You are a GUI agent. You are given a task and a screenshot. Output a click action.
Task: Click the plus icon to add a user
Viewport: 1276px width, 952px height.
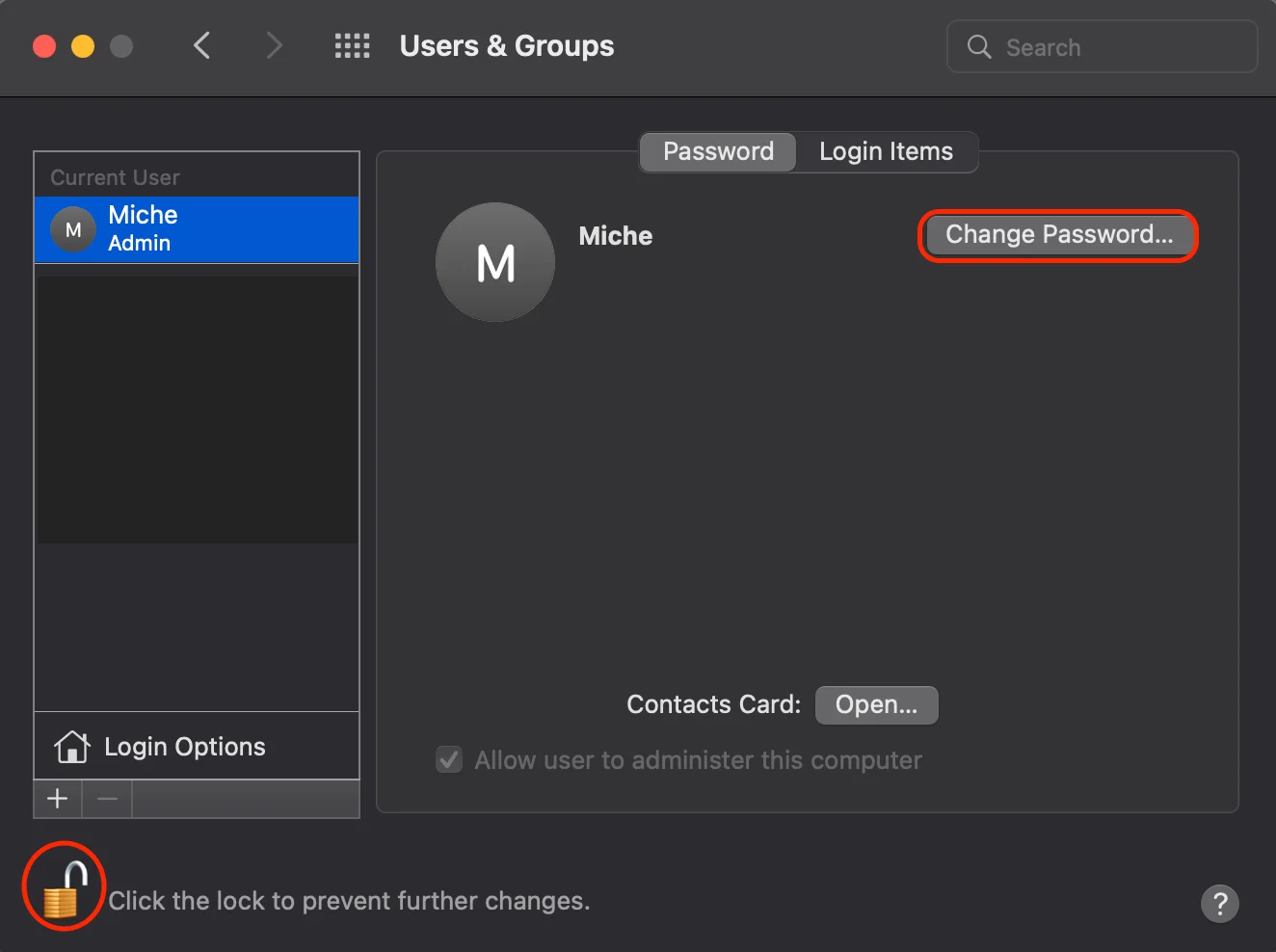[56, 798]
